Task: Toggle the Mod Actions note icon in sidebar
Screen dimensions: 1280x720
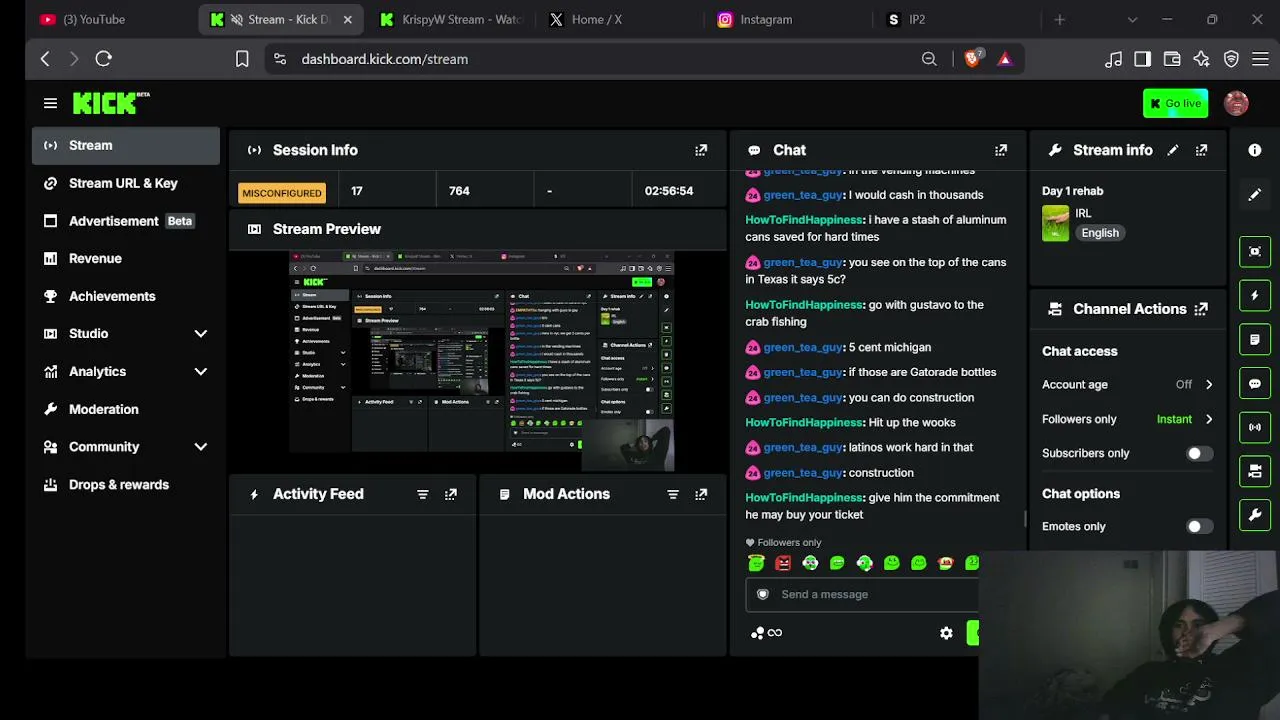Action: pyautogui.click(x=1255, y=339)
